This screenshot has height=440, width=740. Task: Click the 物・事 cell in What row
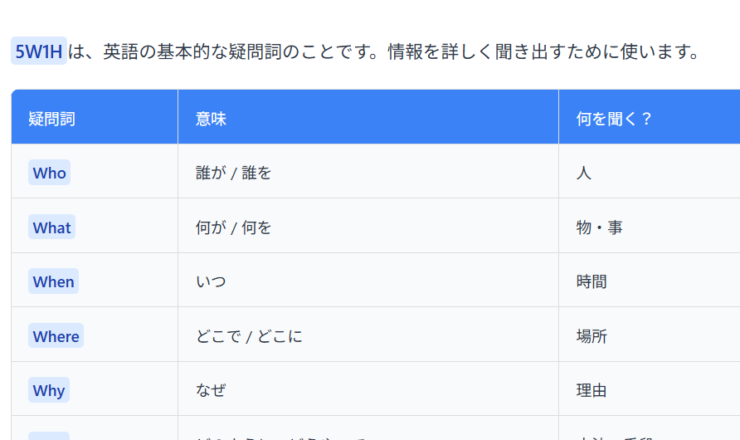point(599,227)
